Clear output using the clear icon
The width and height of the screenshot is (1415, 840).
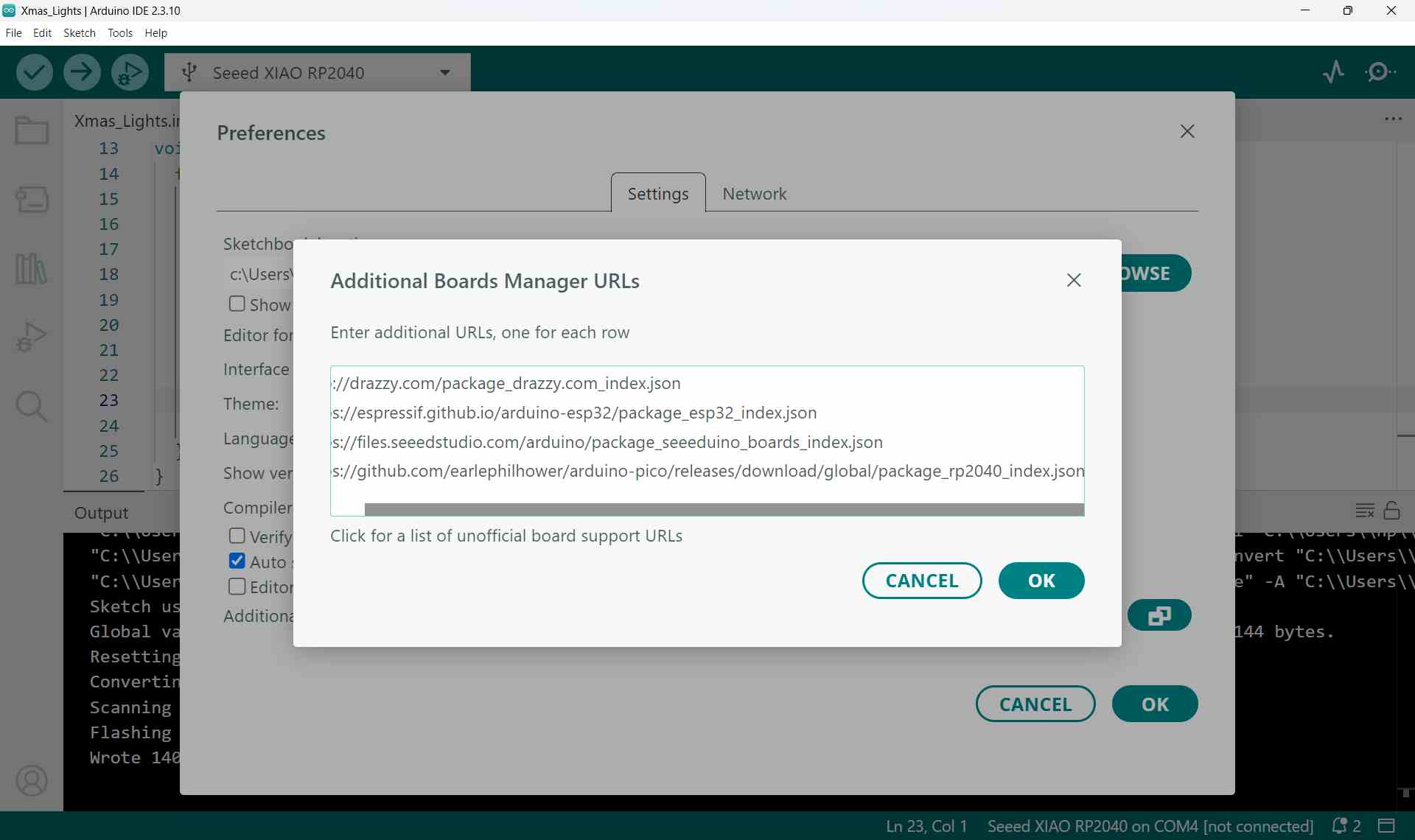pos(1365,510)
